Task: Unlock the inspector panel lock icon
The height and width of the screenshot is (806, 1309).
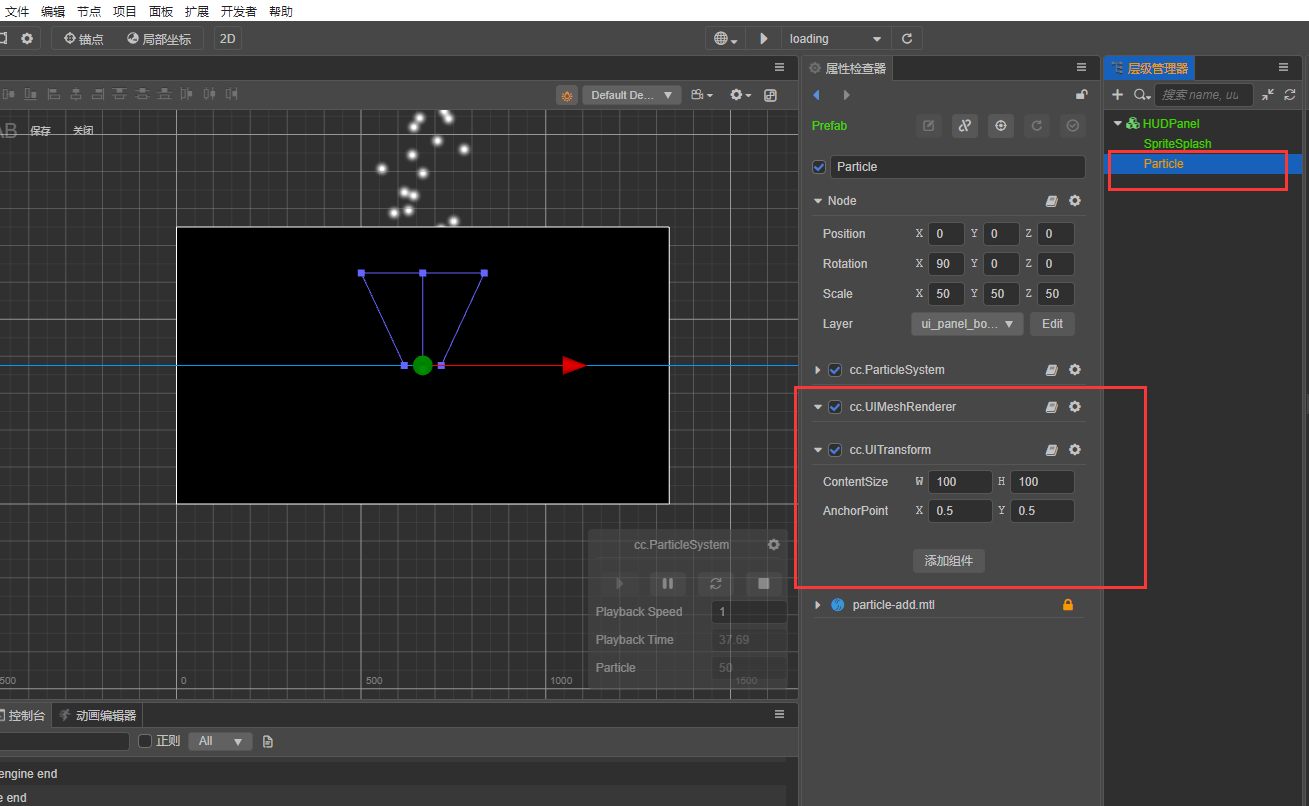Action: 1081,95
